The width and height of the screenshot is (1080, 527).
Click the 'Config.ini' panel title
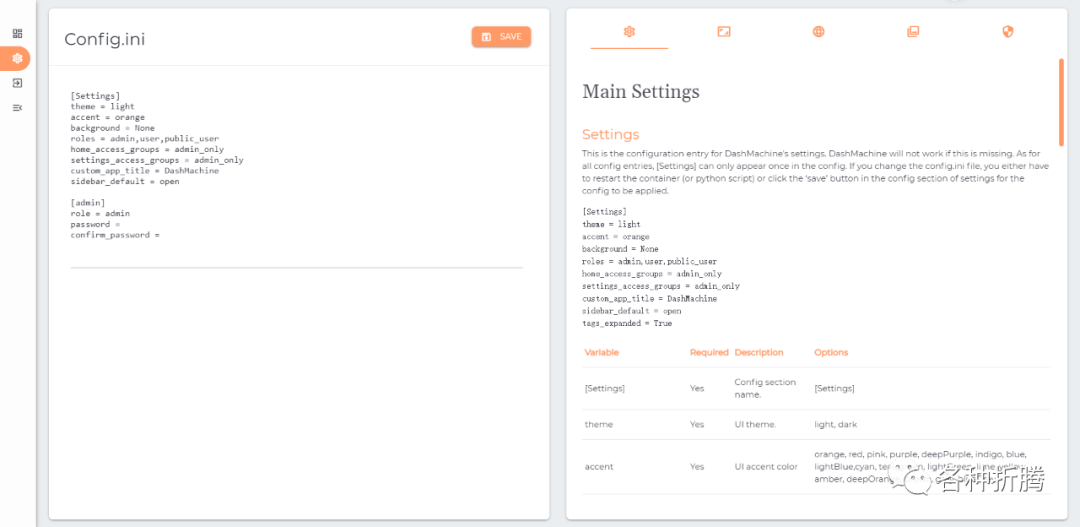coord(105,39)
